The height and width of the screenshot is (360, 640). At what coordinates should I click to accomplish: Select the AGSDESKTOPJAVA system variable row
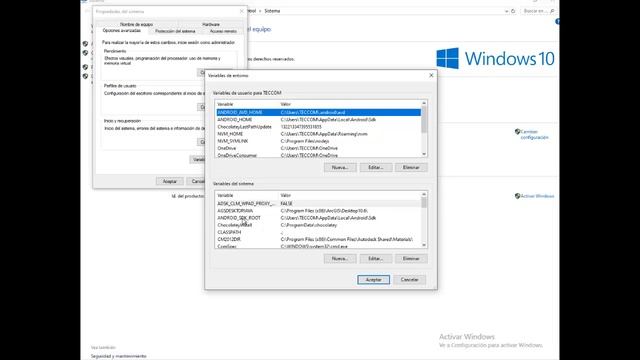pyautogui.click(x=318, y=211)
